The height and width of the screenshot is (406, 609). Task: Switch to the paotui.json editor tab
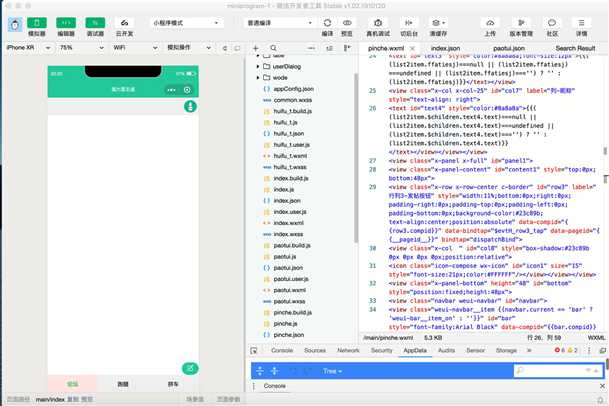tap(509, 48)
